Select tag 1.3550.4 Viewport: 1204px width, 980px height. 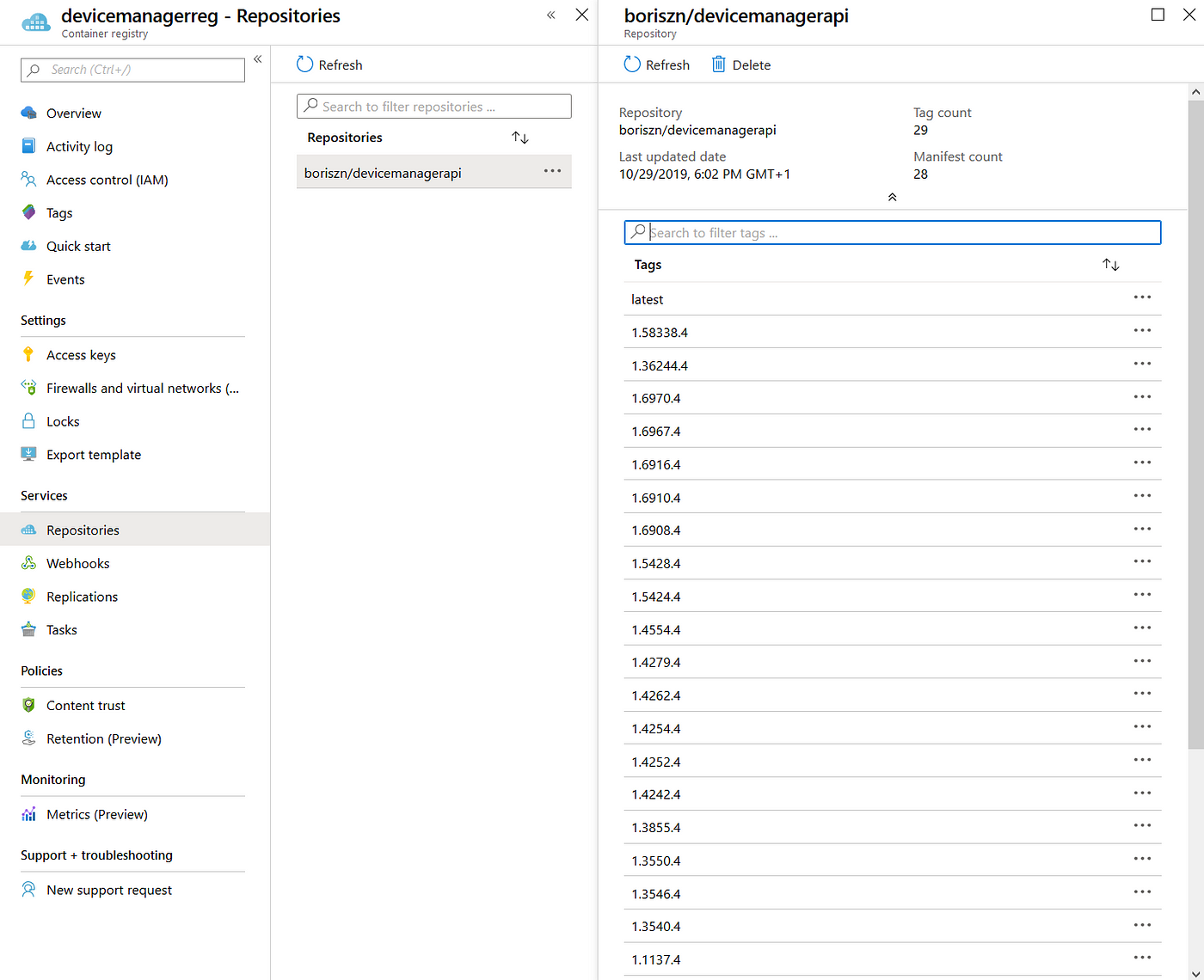coord(893,861)
